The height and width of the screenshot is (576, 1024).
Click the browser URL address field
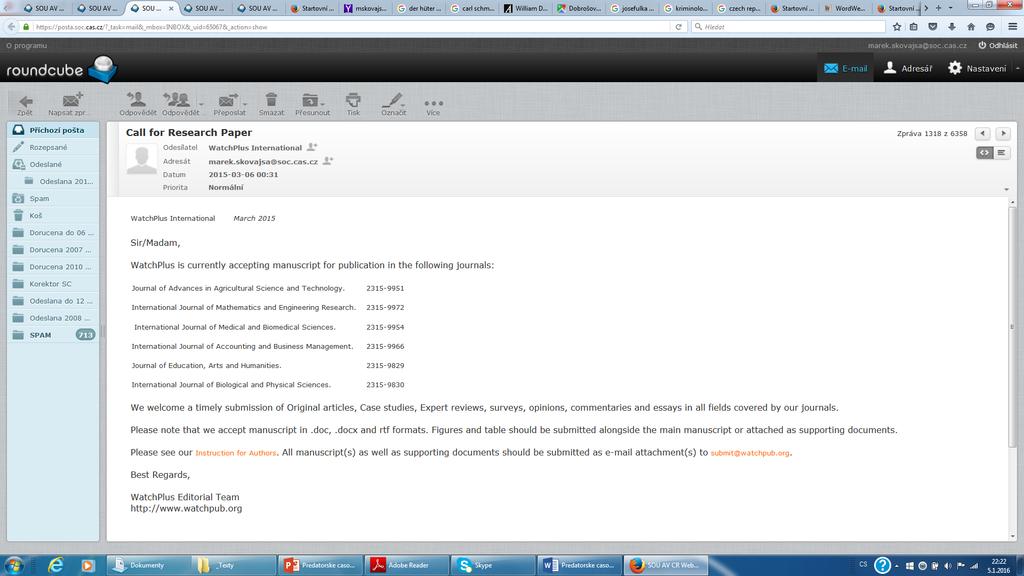point(352,27)
